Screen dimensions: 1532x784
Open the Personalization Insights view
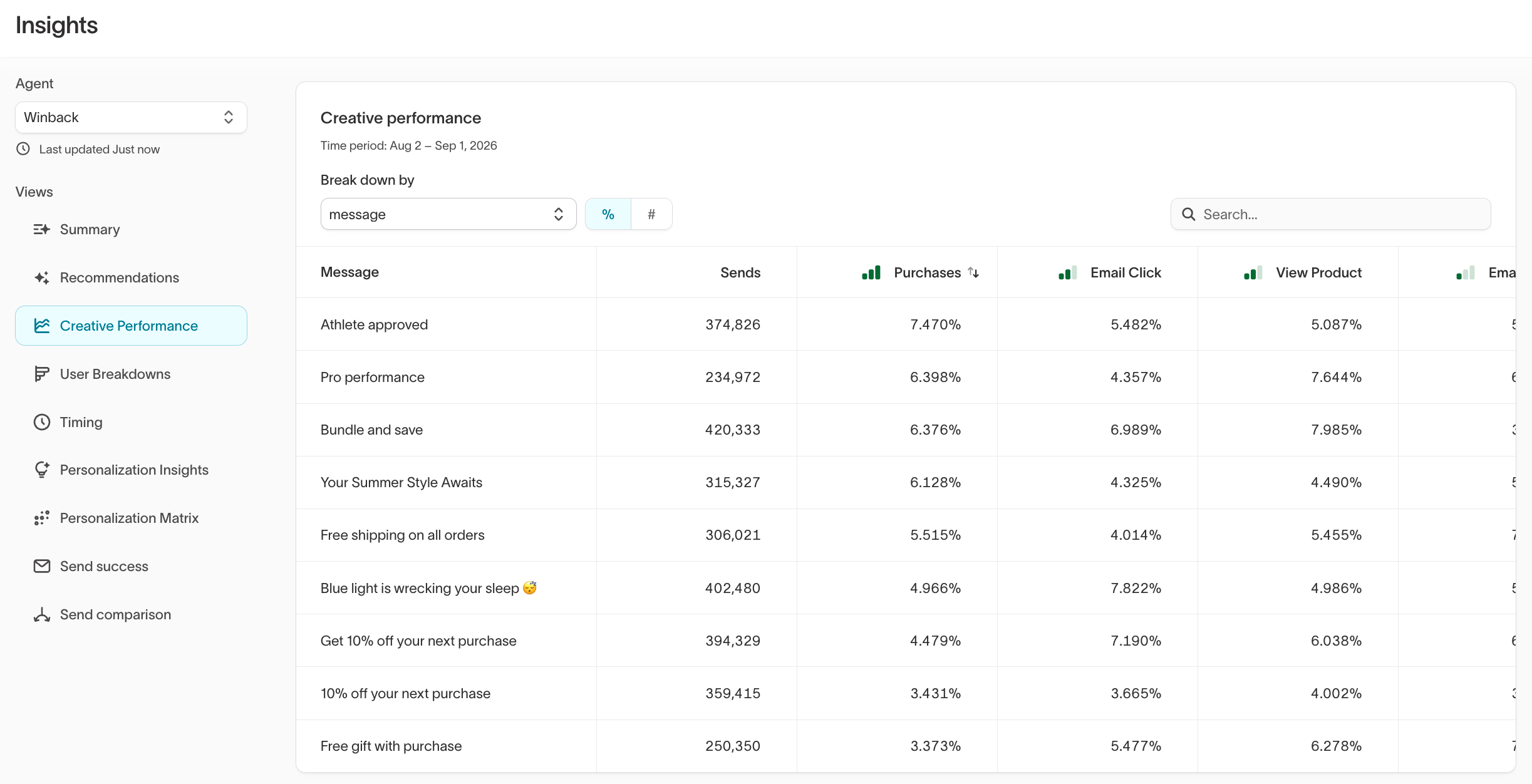(131, 470)
